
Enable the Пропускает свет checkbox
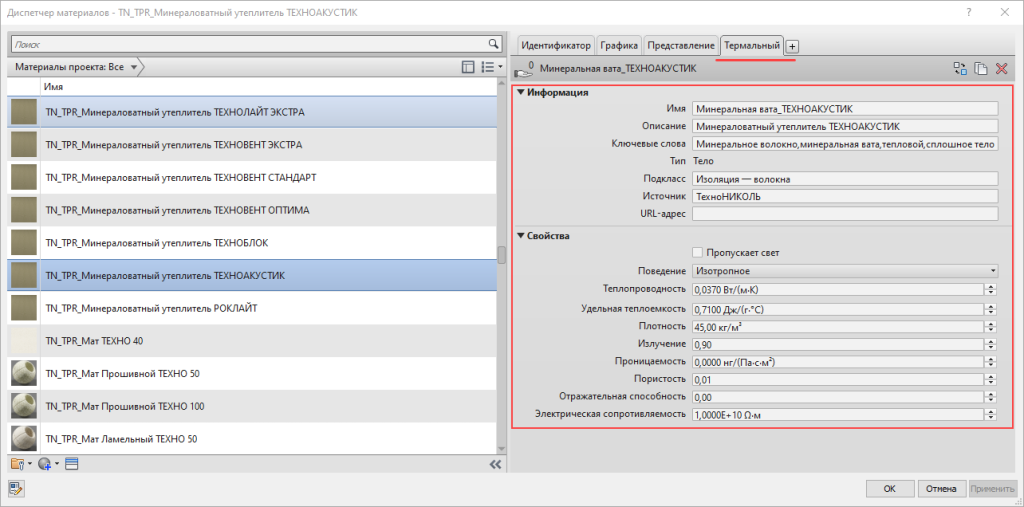coord(697,252)
